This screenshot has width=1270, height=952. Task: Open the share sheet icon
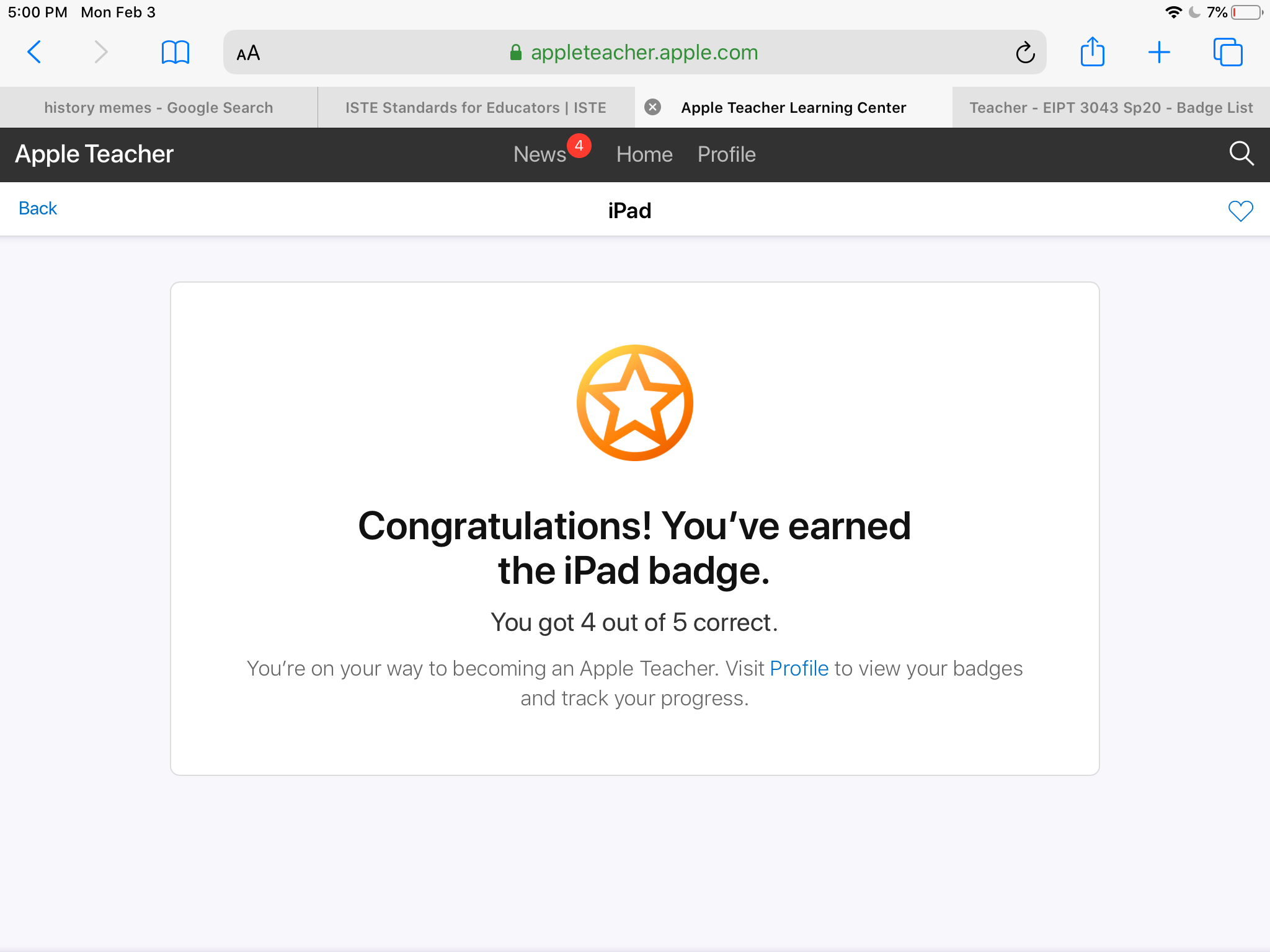(1092, 52)
